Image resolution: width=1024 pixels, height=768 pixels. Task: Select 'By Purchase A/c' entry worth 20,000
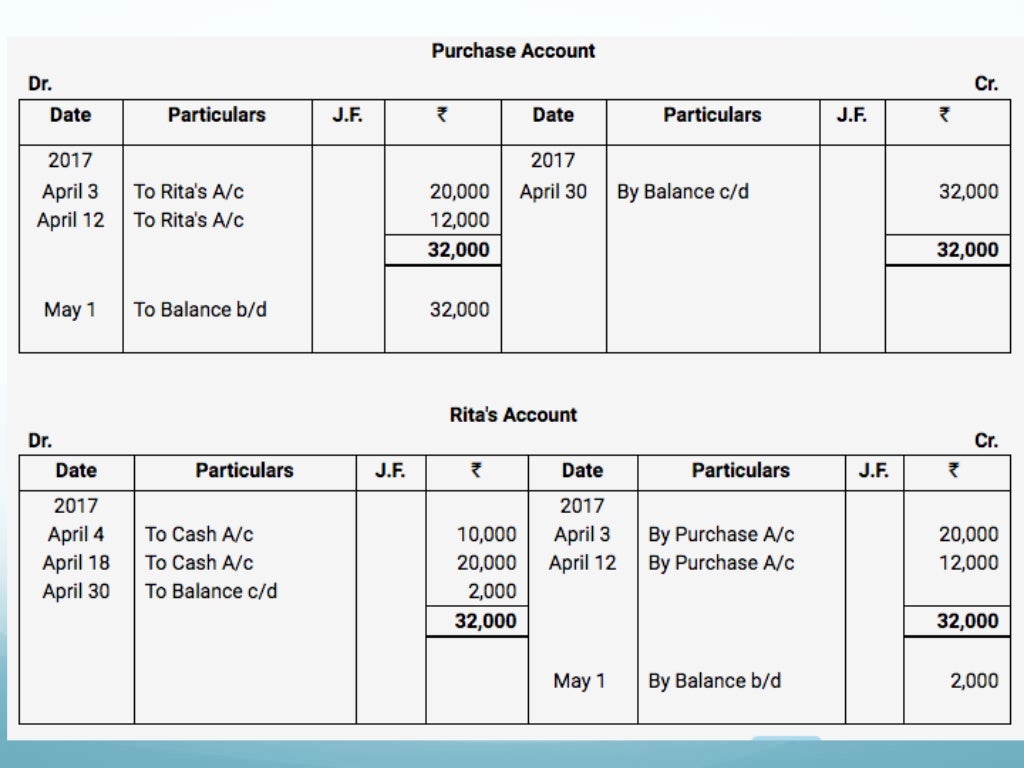pos(721,534)
